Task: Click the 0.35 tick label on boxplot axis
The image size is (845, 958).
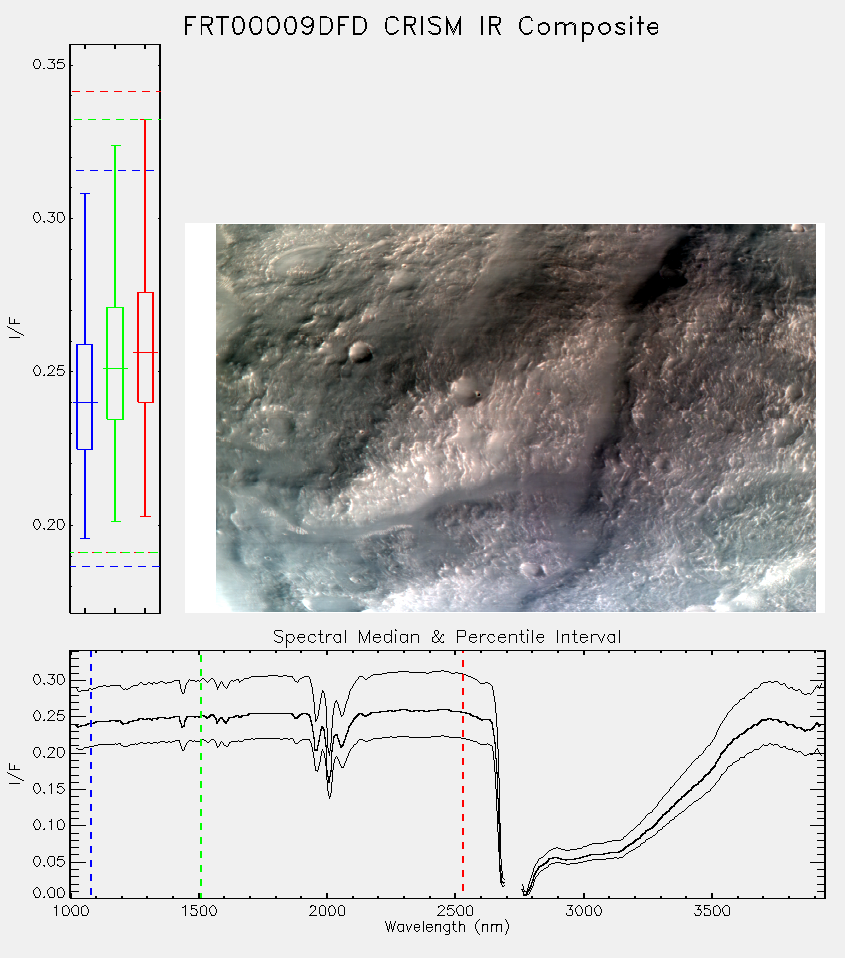Action: point(49,65)
